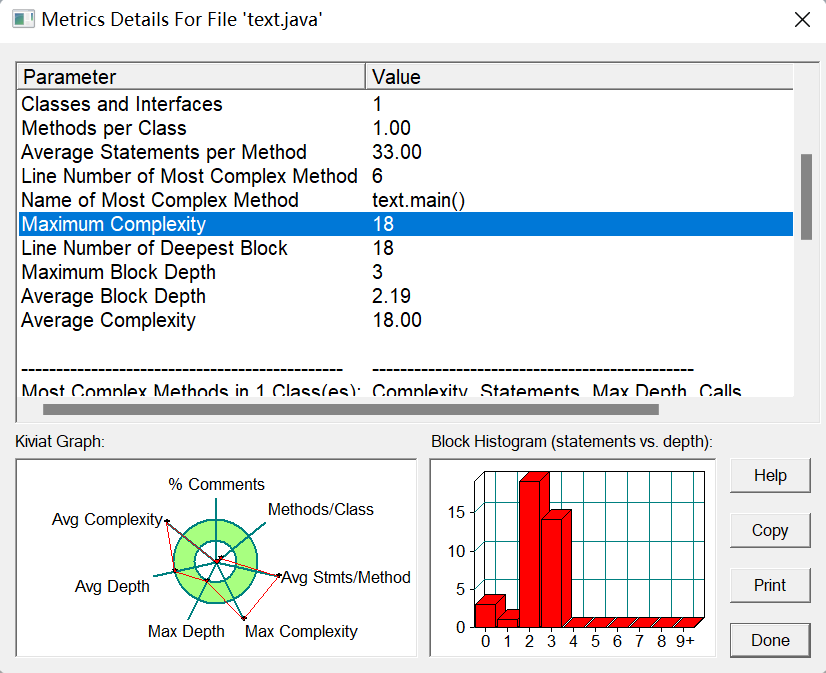Image resolution: width=826 pixels, height=673 pixels.
Task: Select the Average Block Depth row
Action: [x=406, y=296]
